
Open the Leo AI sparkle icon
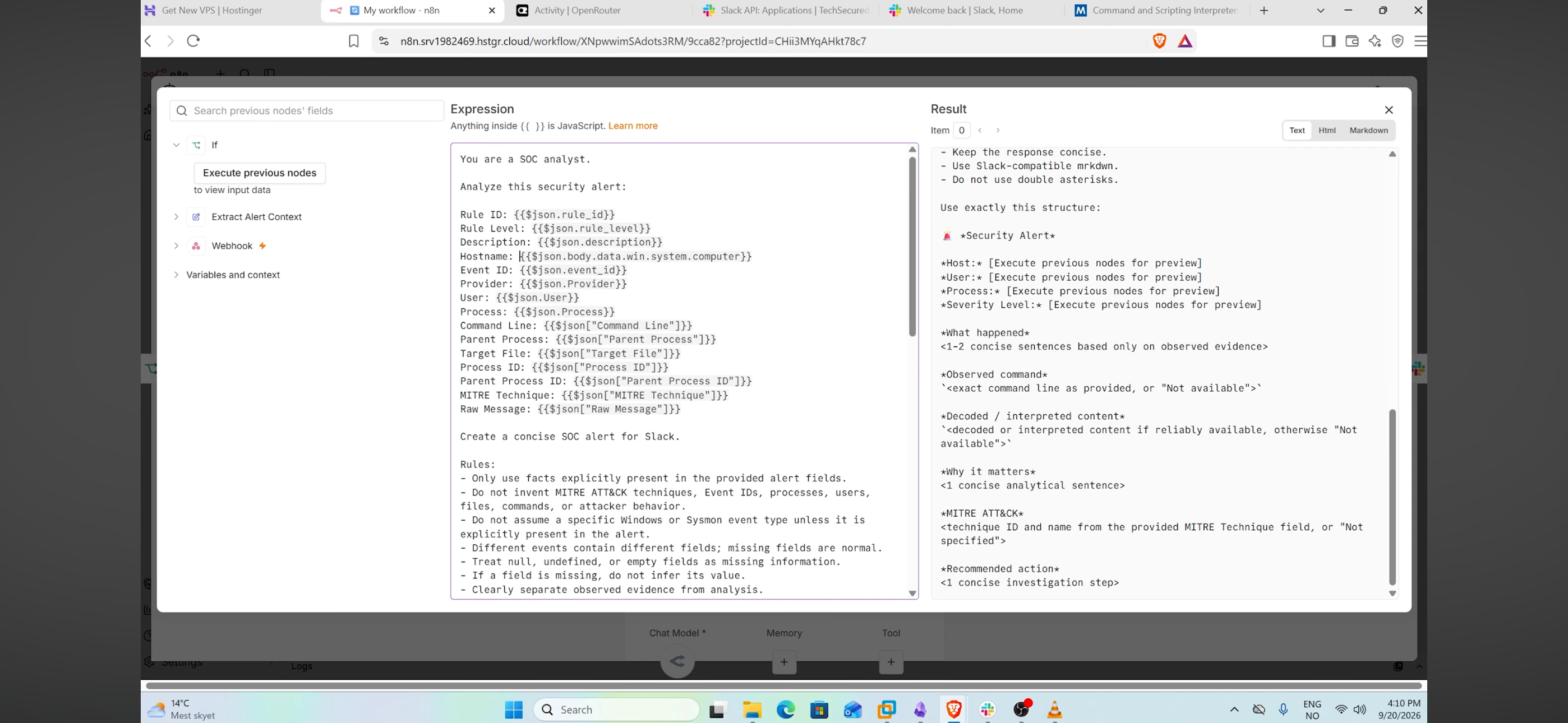tap(1375, 41)
